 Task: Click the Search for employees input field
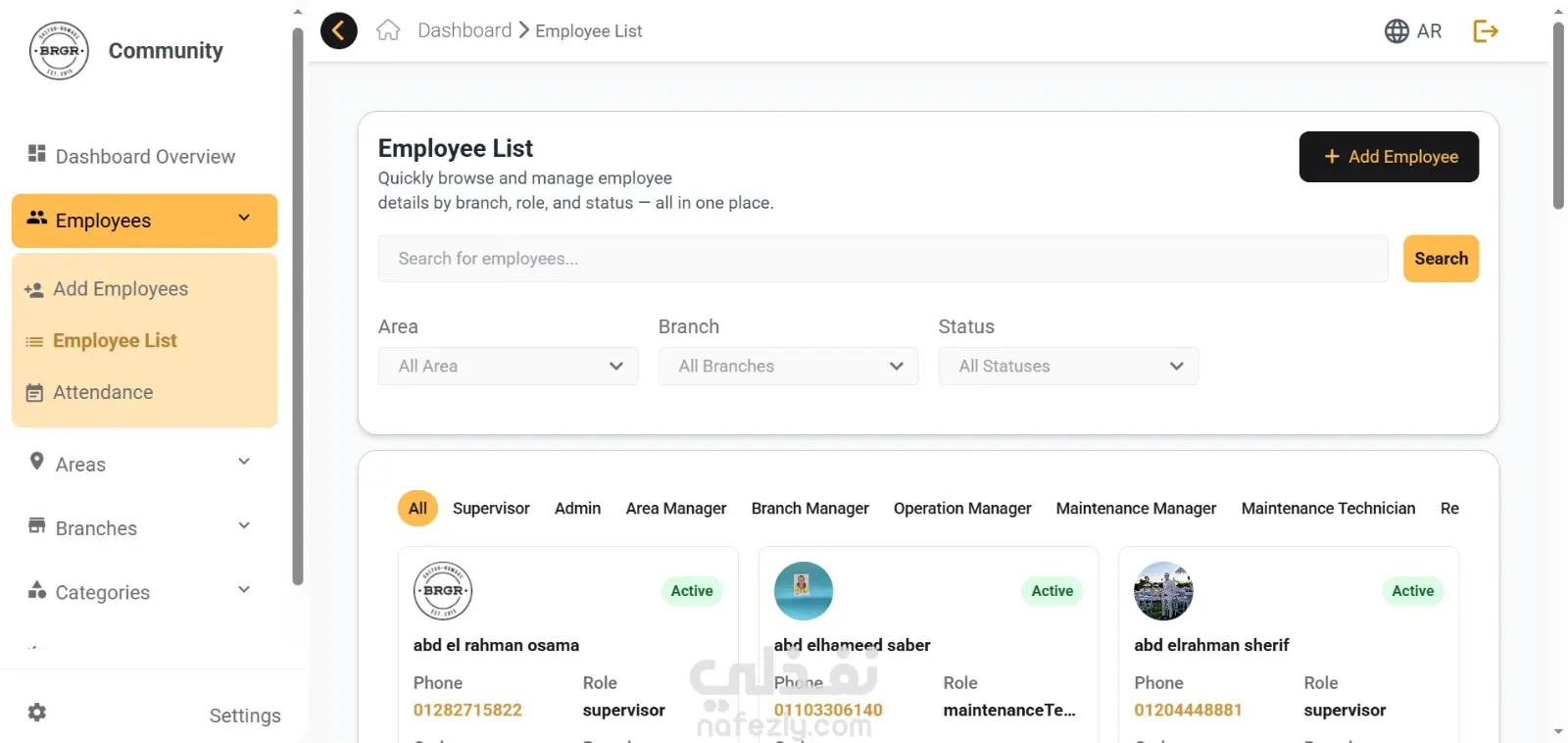pos(883,259)
